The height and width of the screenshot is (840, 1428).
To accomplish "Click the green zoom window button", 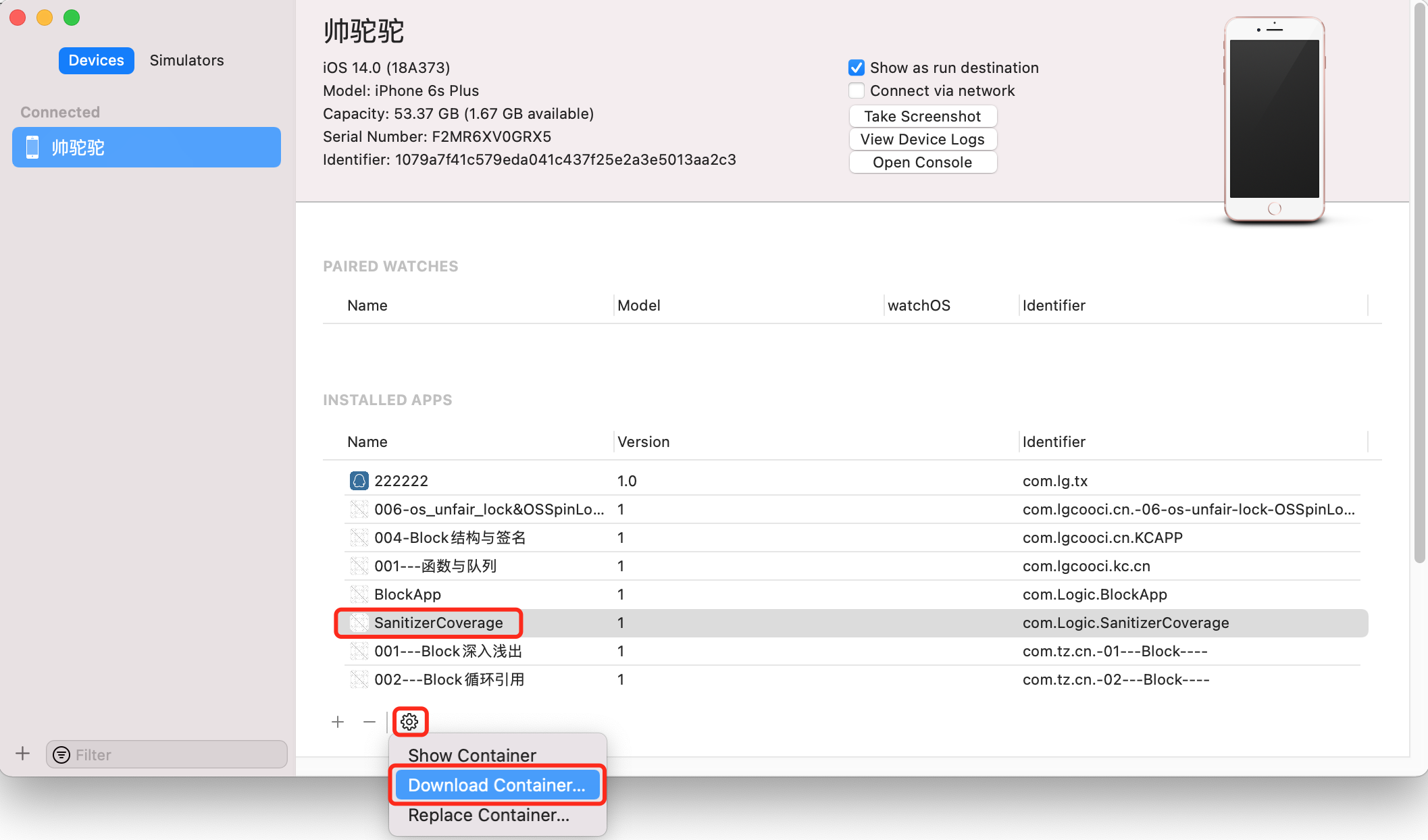I will pos(72,18).
